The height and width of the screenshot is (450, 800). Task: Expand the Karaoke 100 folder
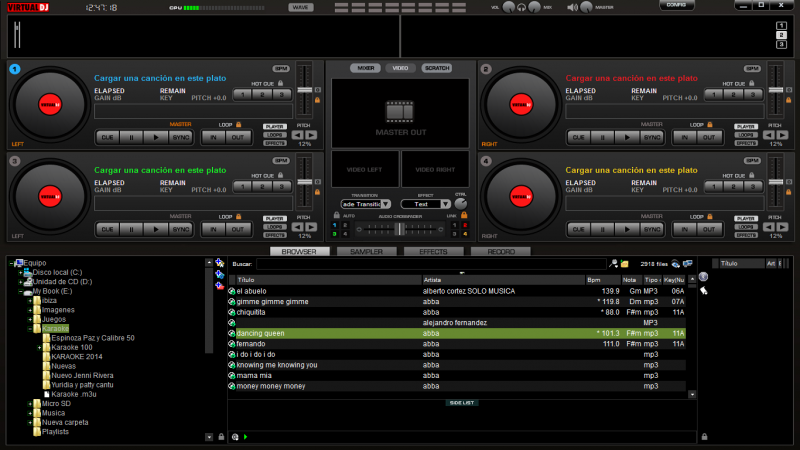(39, 347)
